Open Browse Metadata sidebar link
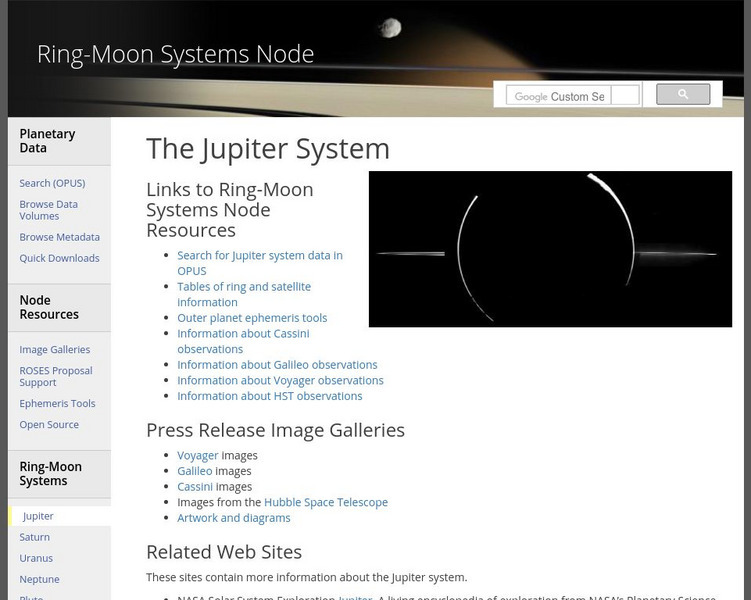751x600 pixels. [59, 237]
